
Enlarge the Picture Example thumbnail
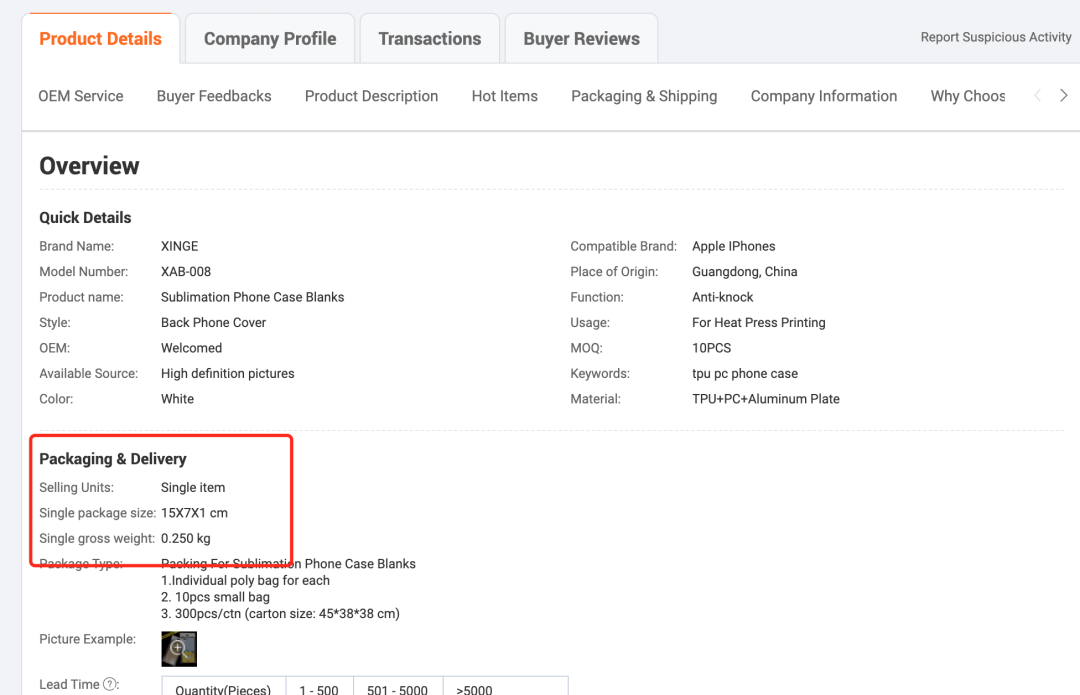pyautogui.click(x=179, y=648)
